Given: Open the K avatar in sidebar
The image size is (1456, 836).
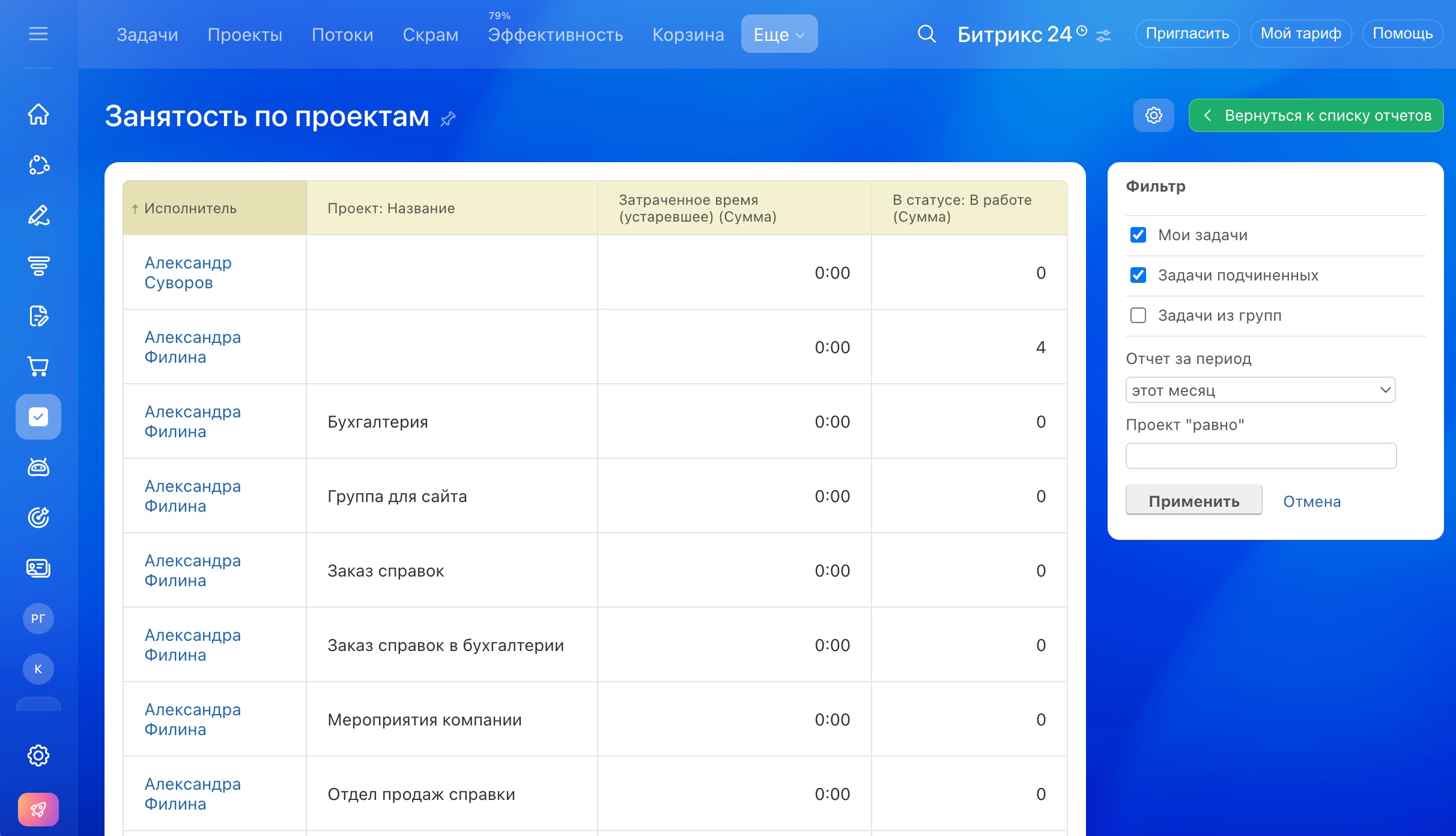Looking at the screenshot, I should coord(38,669).
